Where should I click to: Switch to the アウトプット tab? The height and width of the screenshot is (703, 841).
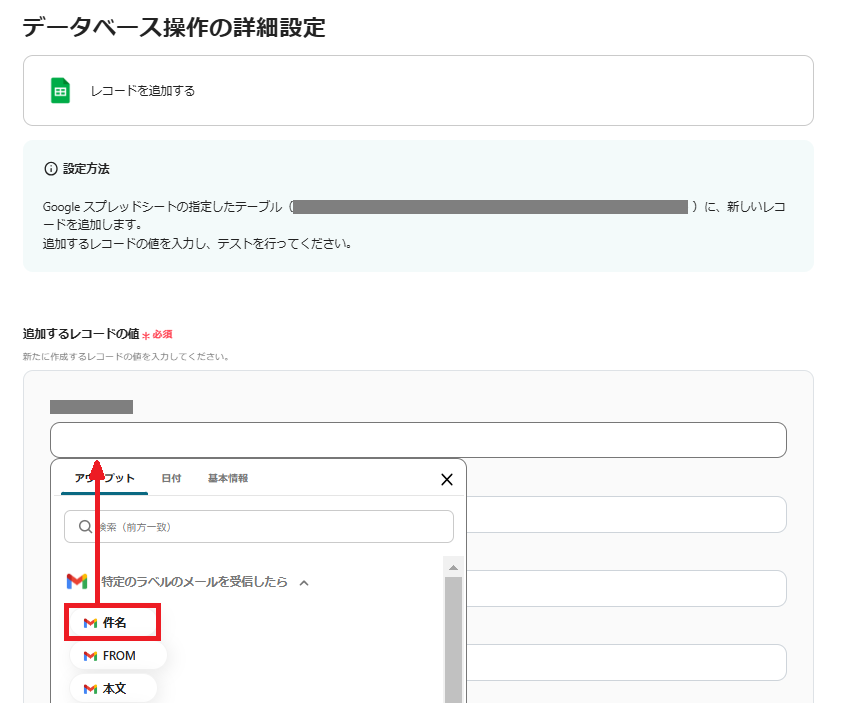point(104,478)
